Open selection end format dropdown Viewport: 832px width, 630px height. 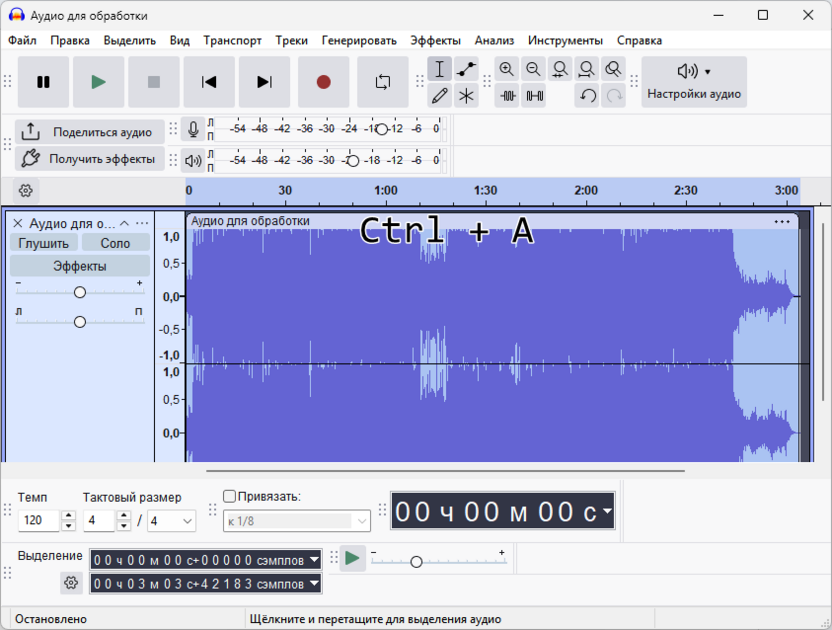pos(315,583)
